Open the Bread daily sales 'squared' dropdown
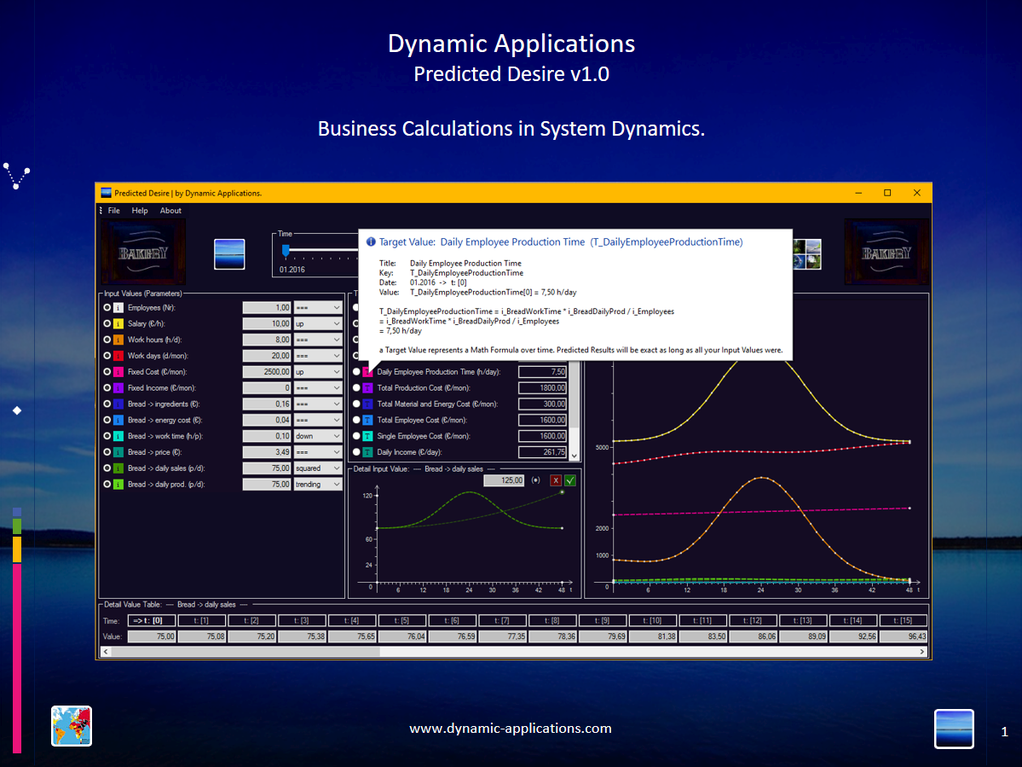 (317, 468)
